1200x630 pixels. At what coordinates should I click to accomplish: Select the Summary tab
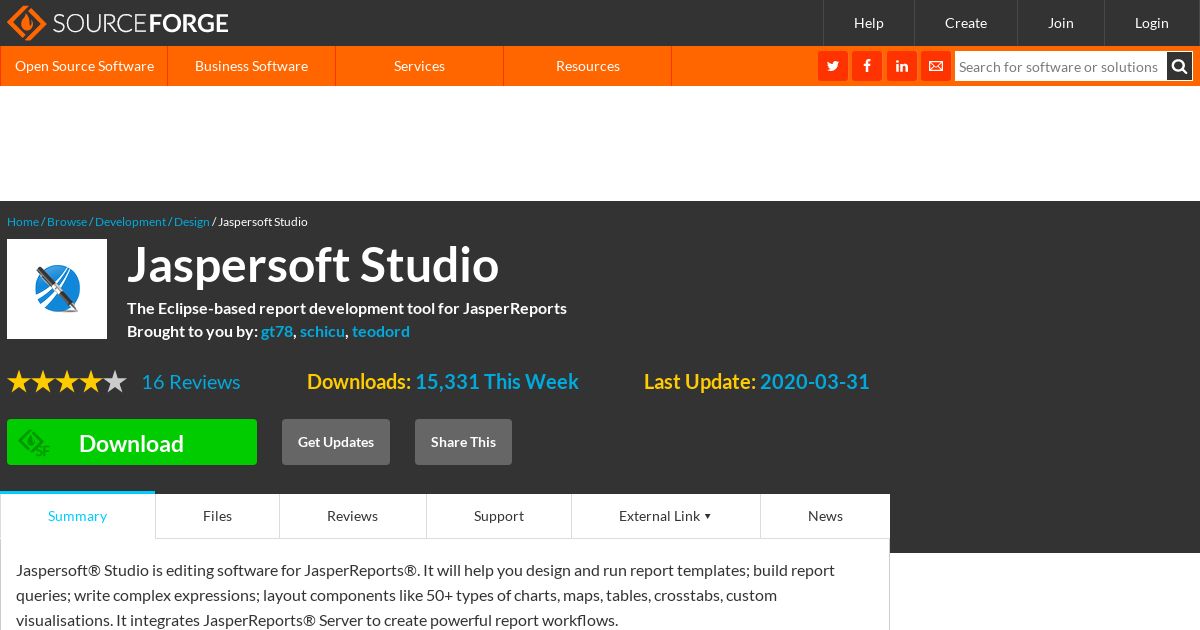click(x=77, y=516)
